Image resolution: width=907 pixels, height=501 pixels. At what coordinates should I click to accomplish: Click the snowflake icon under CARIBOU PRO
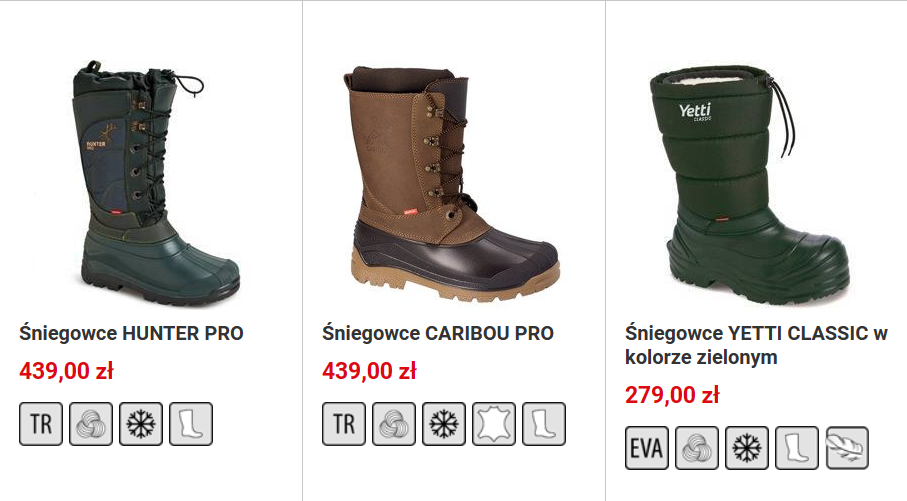(x=444, y=424)
